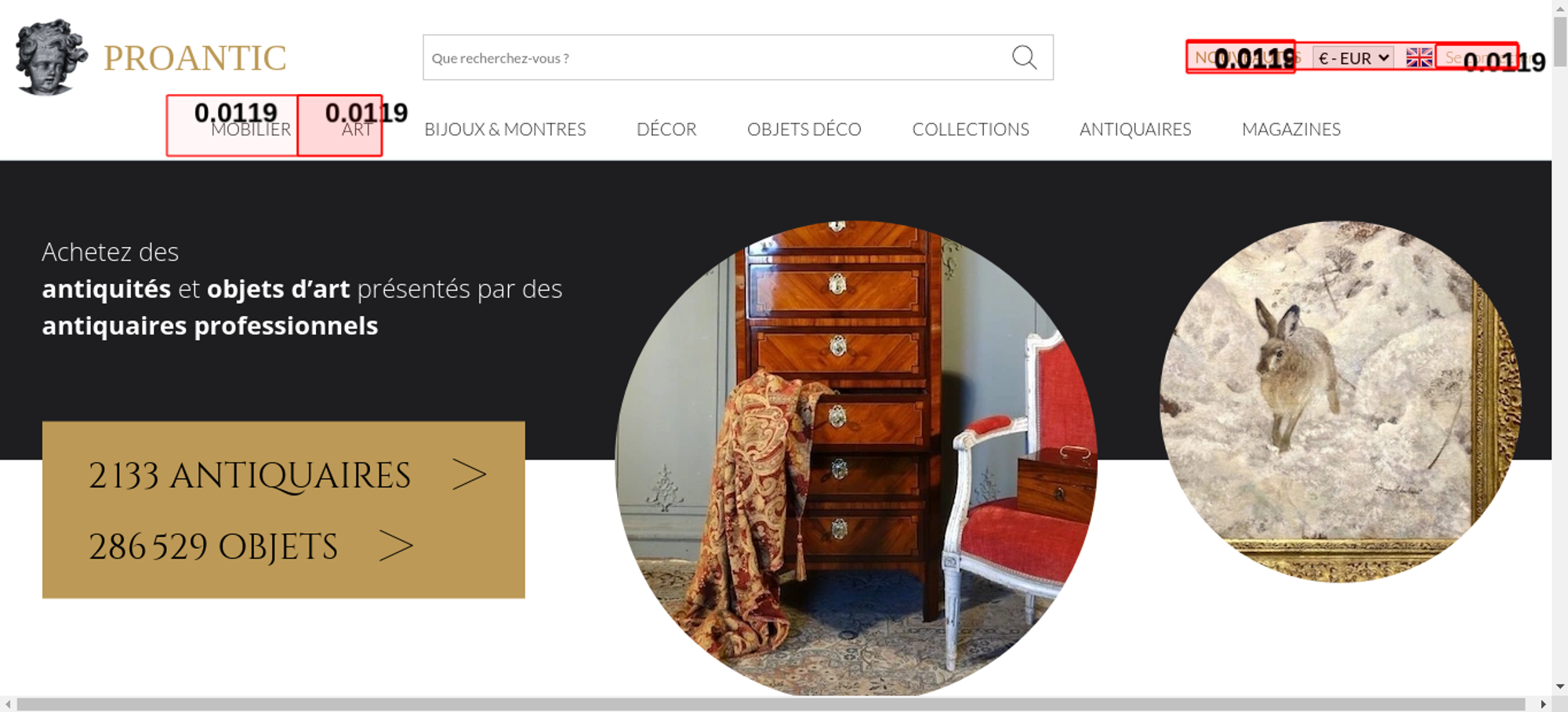Click the scroll-right arrow on the horizontal scrollbar
This screenshot has width=1568, height=712.
tap(1543, 704)
